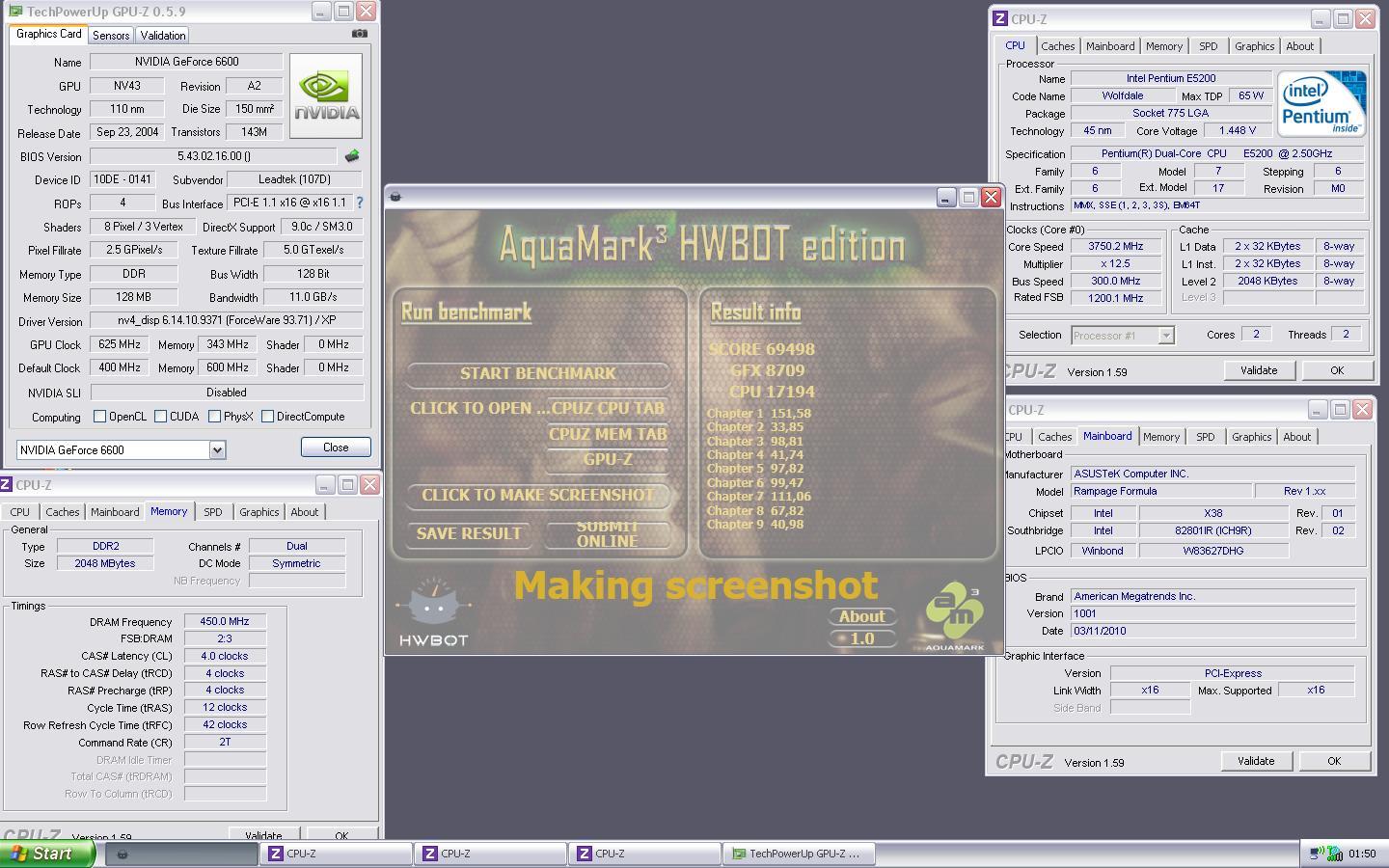The height and width of the screenshot is (868, 1389).
Task: Click AquaMark window title bar icon
Action: tap(395, 197)
